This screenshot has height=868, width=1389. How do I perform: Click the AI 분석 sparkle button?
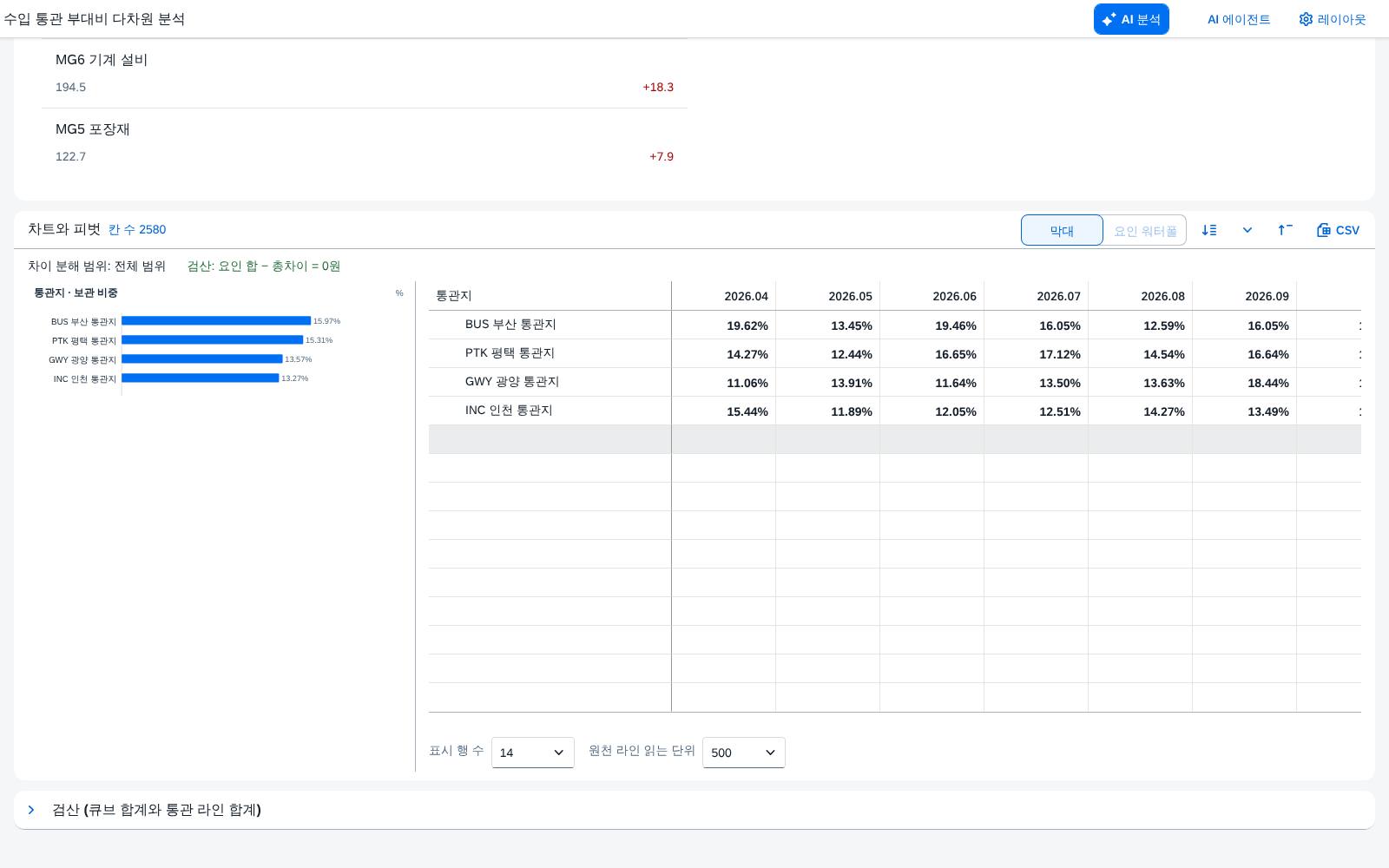[x=1131, y=19]
